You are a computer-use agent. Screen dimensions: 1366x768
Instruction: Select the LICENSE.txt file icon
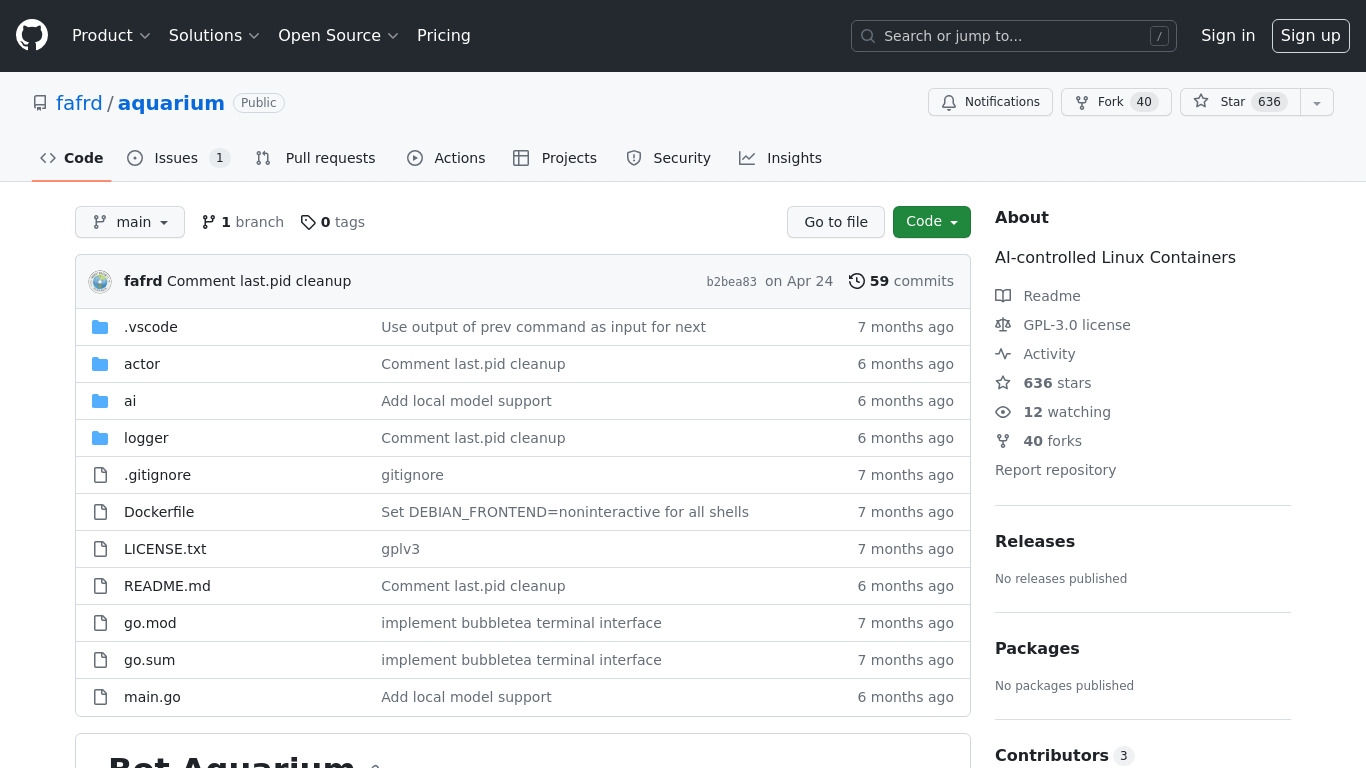tap(100, 549)
